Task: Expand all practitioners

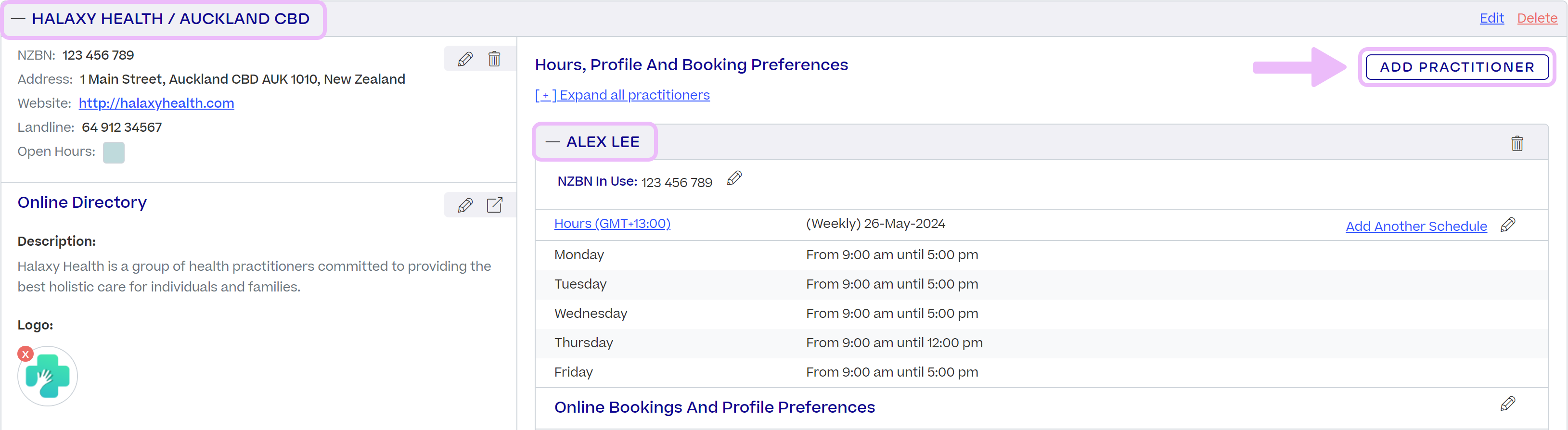Action: [x=622, y=95]
